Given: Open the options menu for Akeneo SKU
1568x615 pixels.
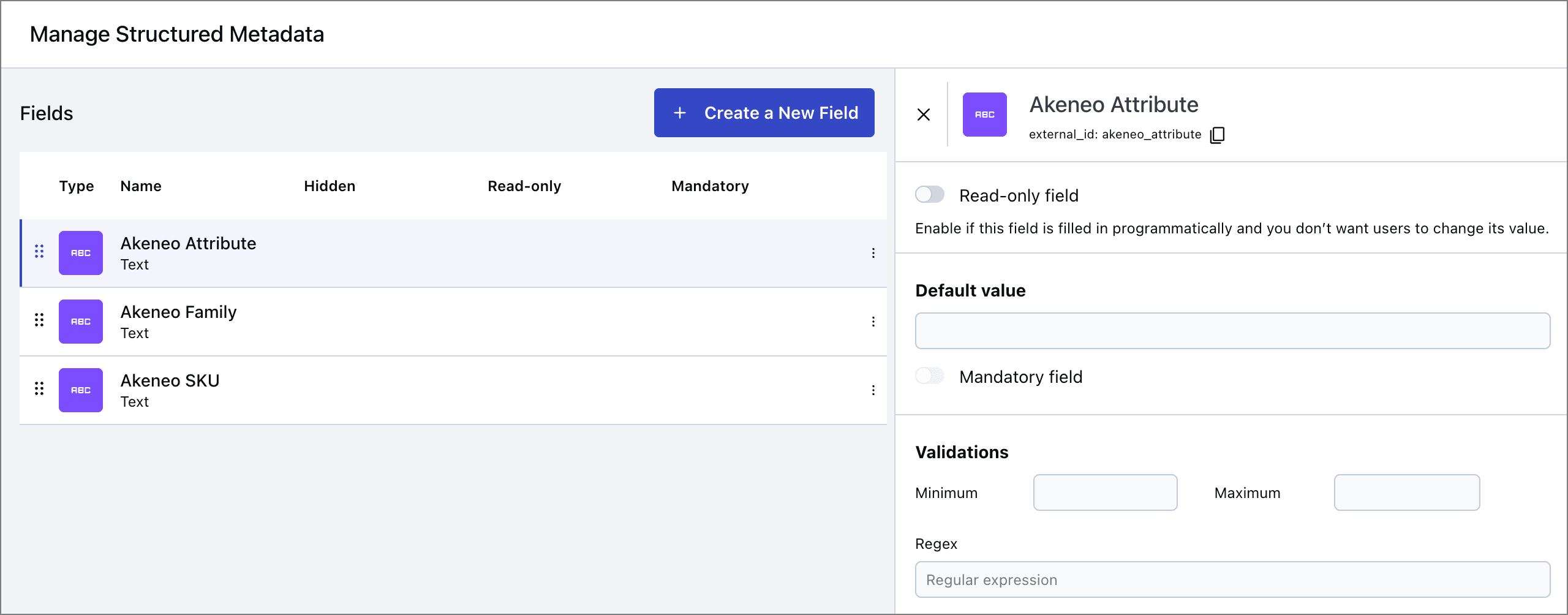Looking at the screenshot, I should [x=873, y=390].
